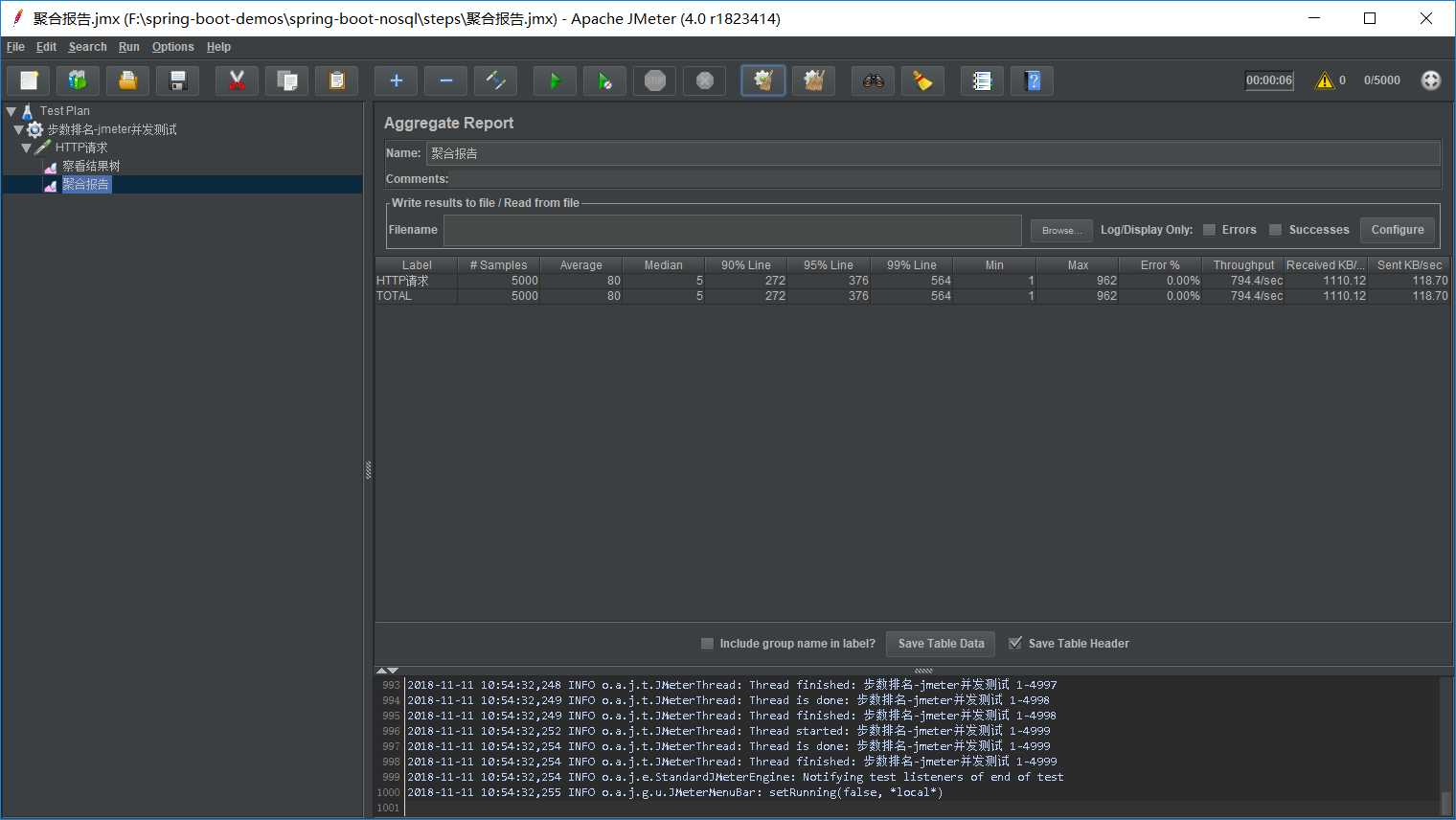Click the Clear All results icon
The height and width of the screenshot is (820, 1456).
click(x=813, y=80)
